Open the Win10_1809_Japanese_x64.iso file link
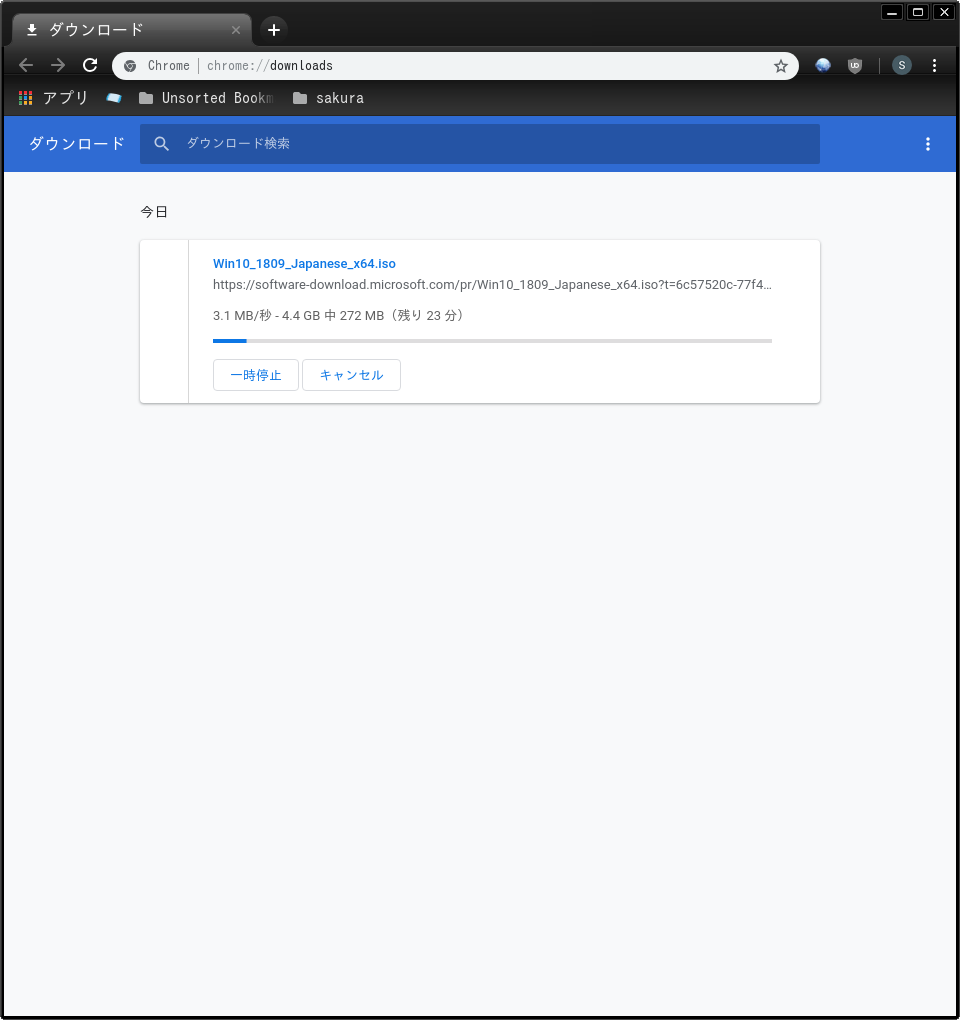The height and width of the screenshot is (1020, 960). (x=304, y=263)
